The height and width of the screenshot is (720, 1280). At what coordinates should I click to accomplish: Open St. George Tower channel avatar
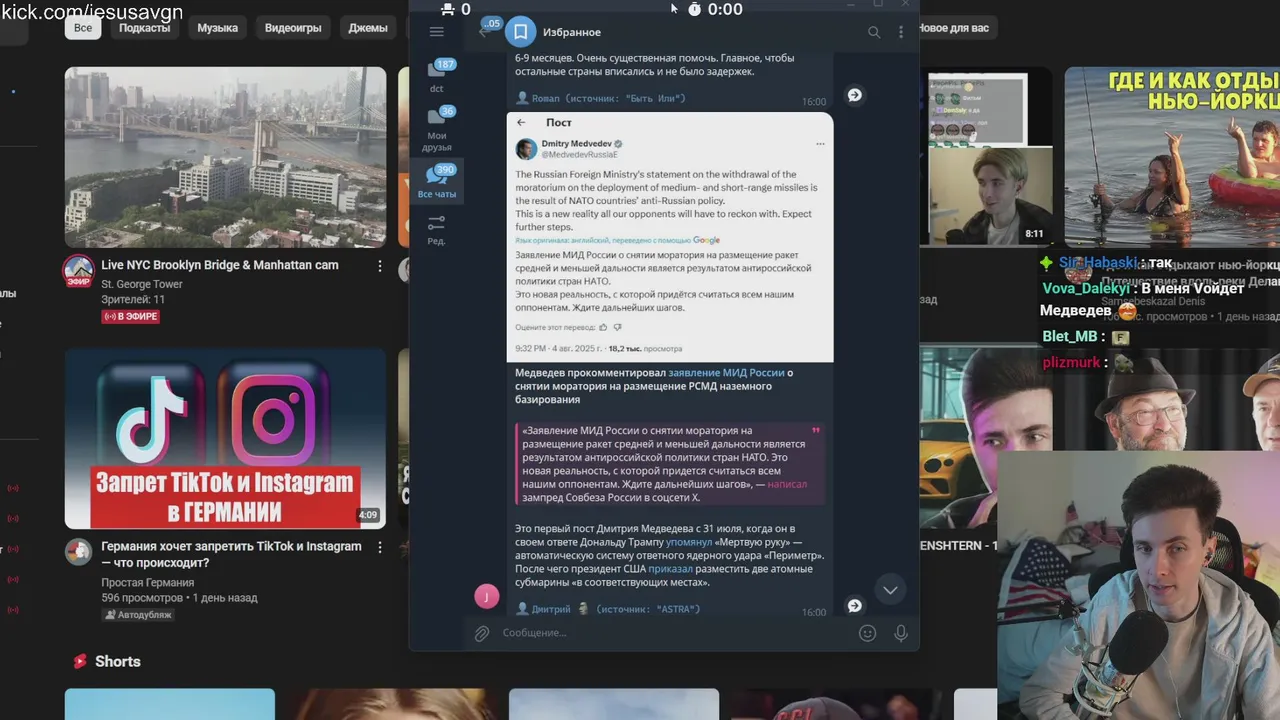click(x=79, y=270)
